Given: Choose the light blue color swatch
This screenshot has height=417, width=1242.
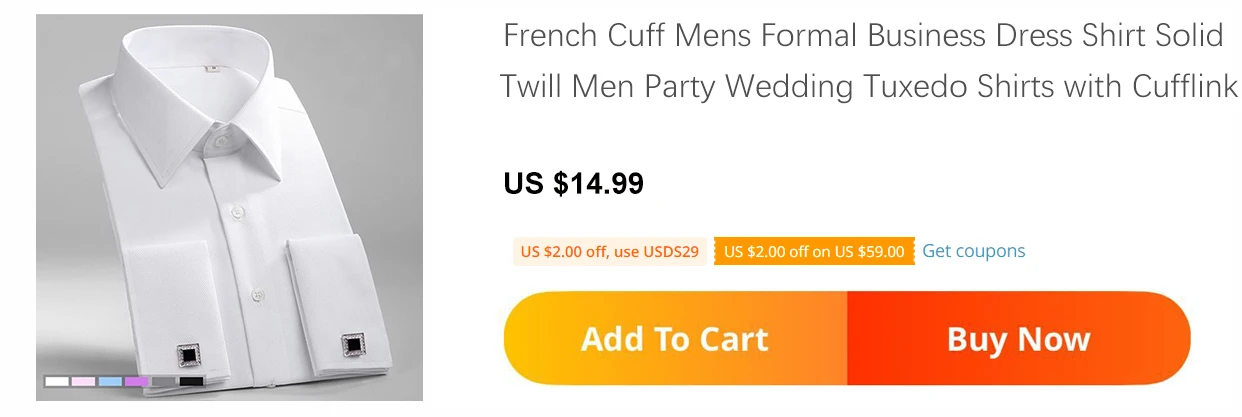Looking at the screenshot, I should (x=110, y=381).
